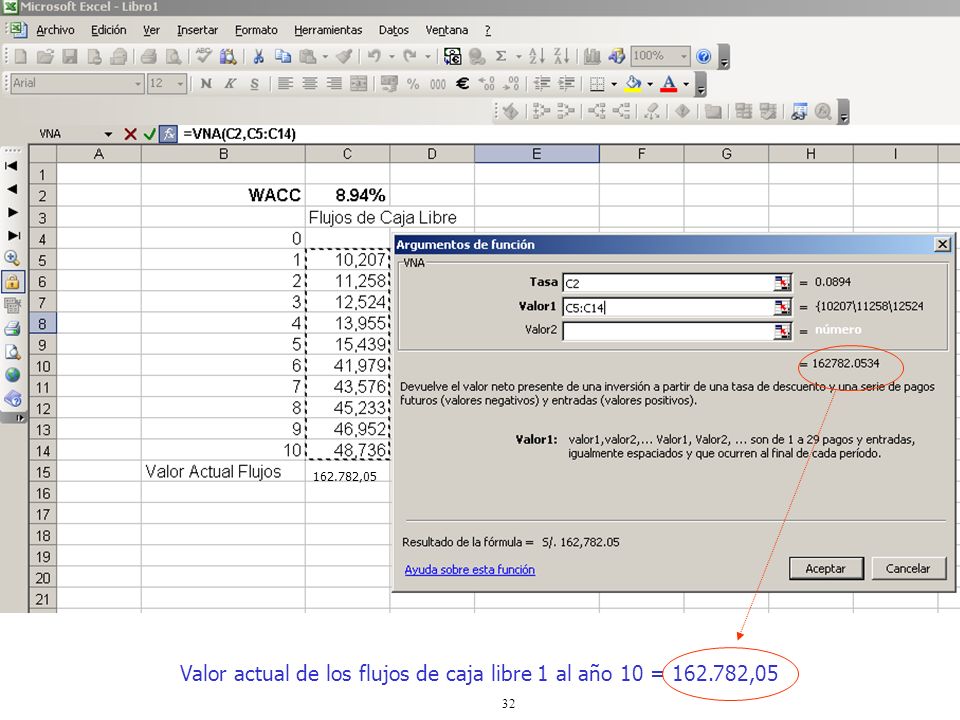Align text right in the cell
The height and width of the screenshot is (720, 960).
[334, 83]
